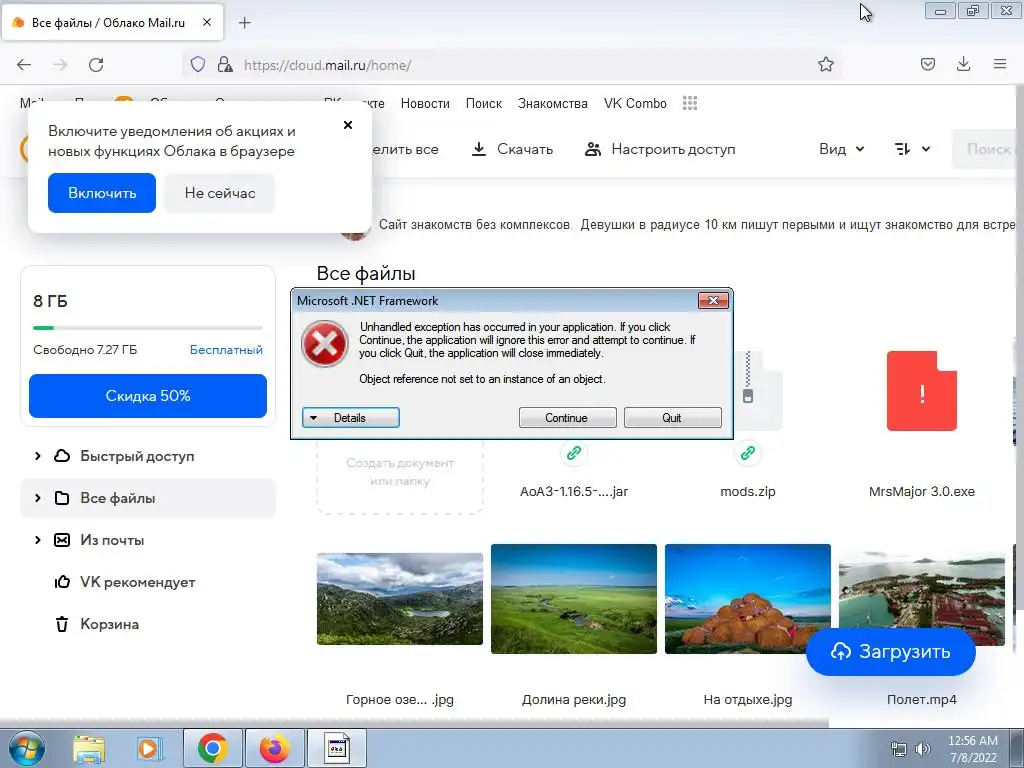Select Быстрый доступ in sidebar

pos(137,456)
